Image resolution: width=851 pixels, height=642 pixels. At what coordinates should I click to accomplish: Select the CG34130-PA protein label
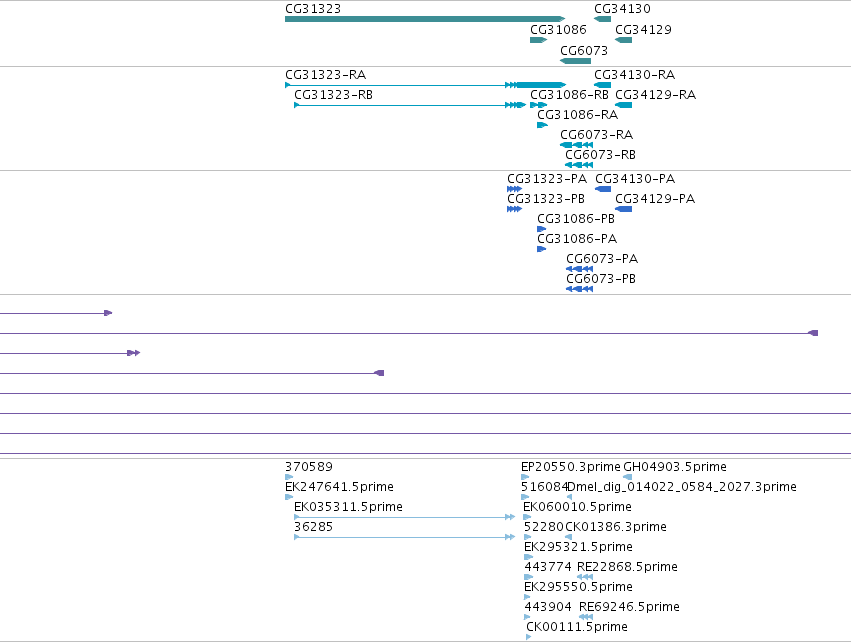pos(635,179)
